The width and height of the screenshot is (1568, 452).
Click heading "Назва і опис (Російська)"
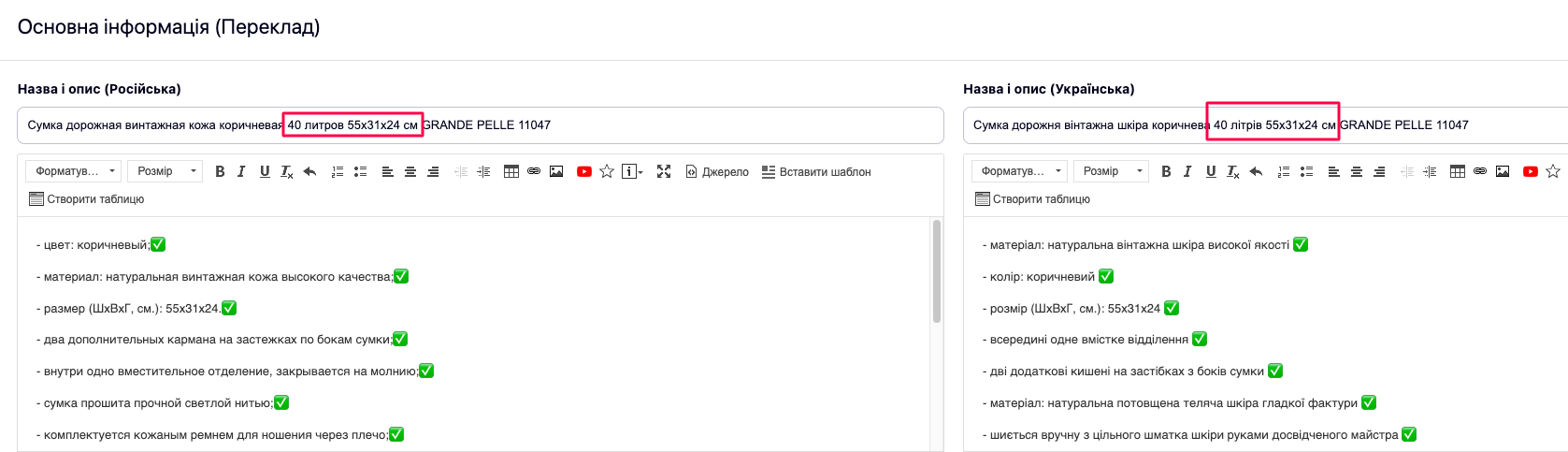pos(99,89)
